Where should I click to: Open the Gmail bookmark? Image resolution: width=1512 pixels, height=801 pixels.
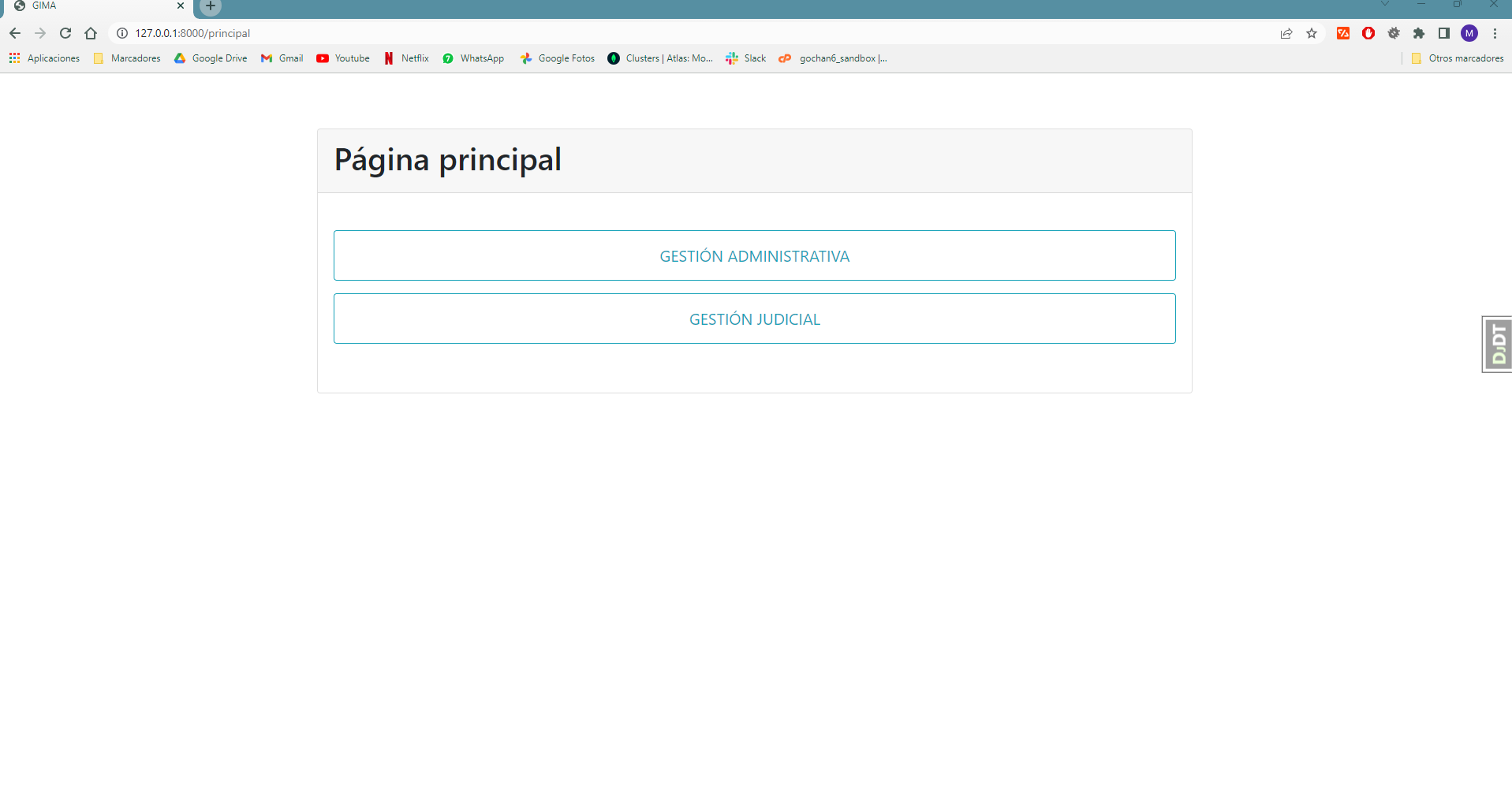click(282, 58)
